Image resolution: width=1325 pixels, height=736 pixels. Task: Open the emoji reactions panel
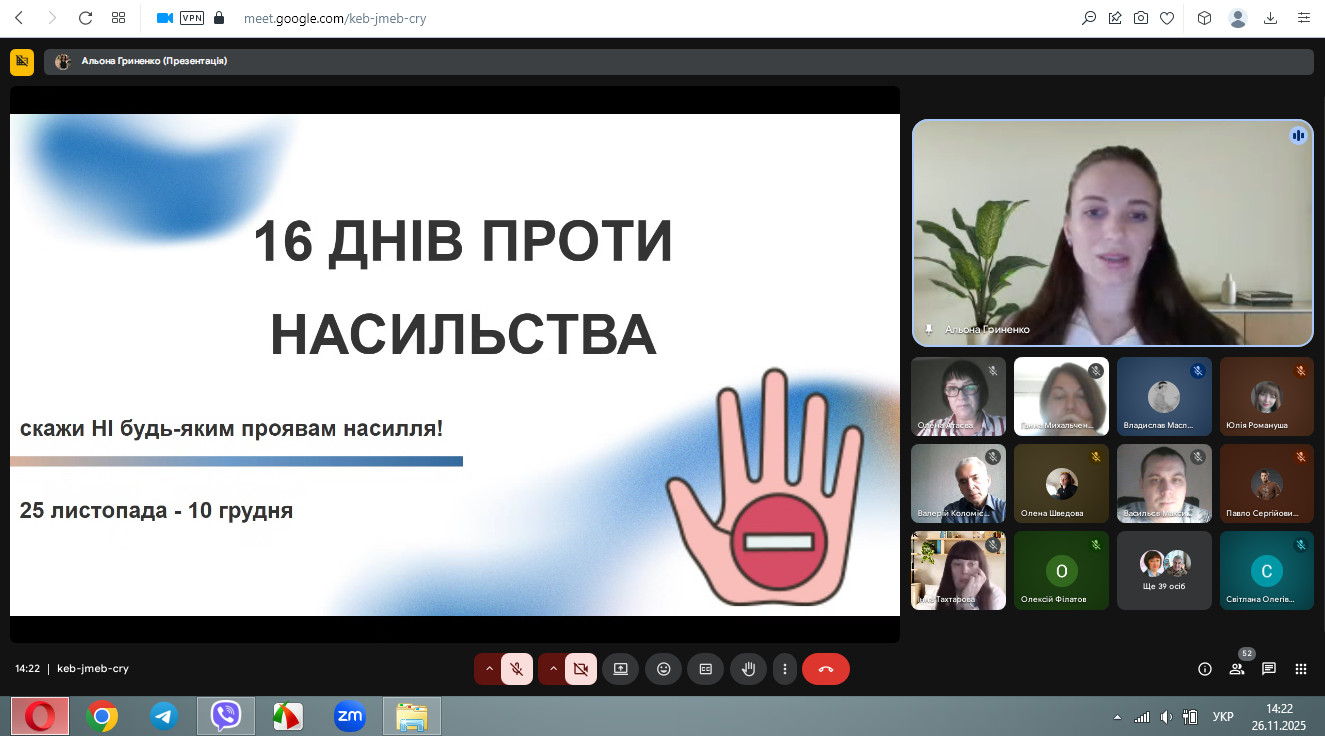tap(663, 669)
